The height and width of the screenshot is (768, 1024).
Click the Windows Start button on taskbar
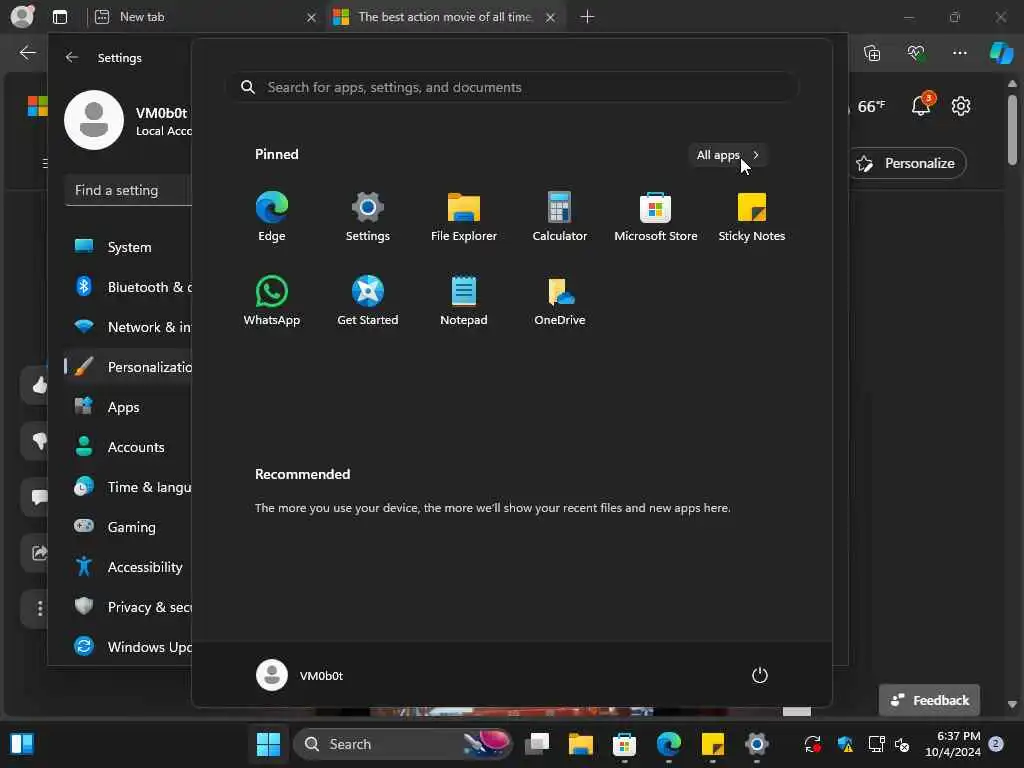pyautogui.click(x=268, y=744)
